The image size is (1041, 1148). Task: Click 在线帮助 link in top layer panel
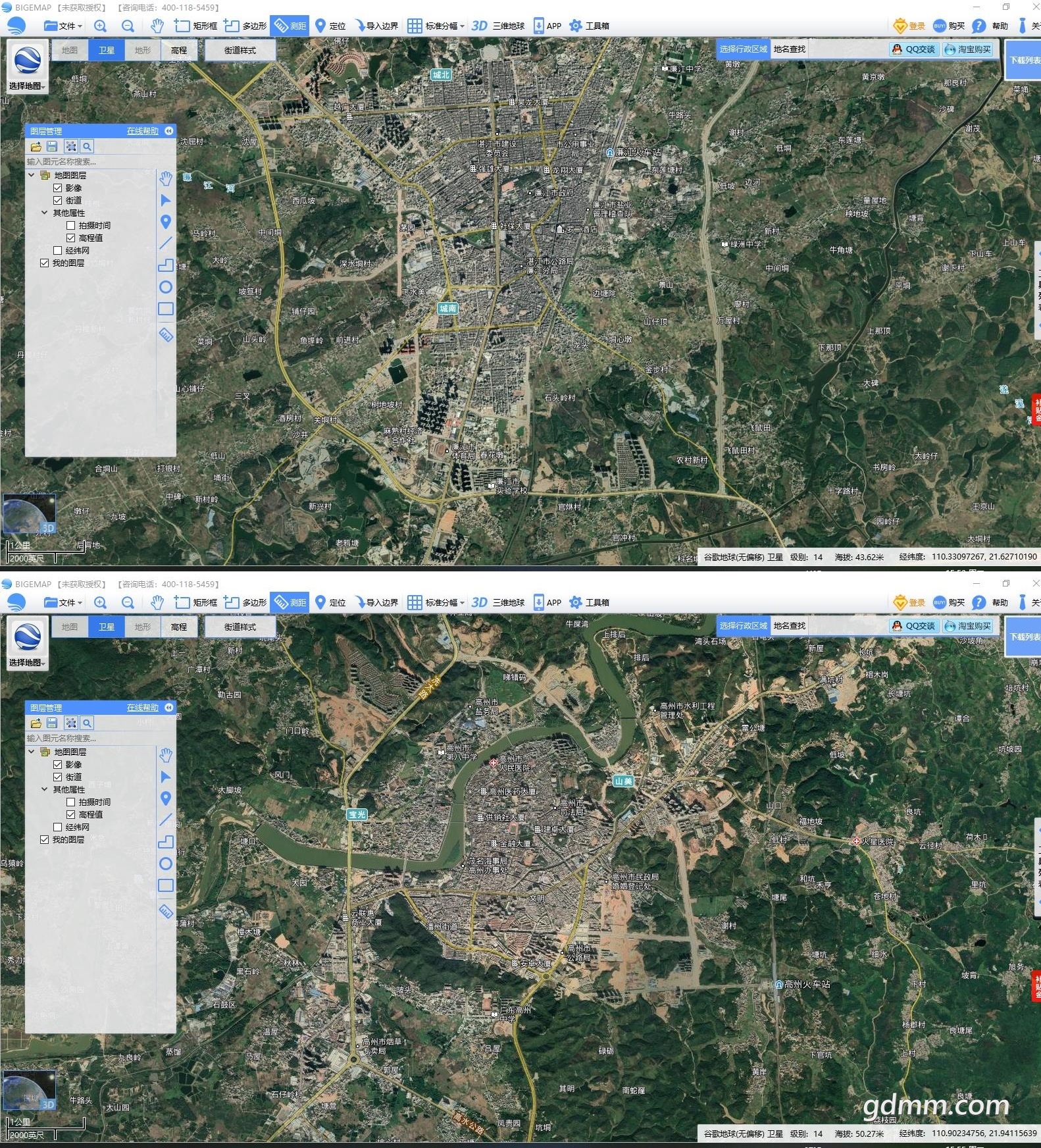143,131
